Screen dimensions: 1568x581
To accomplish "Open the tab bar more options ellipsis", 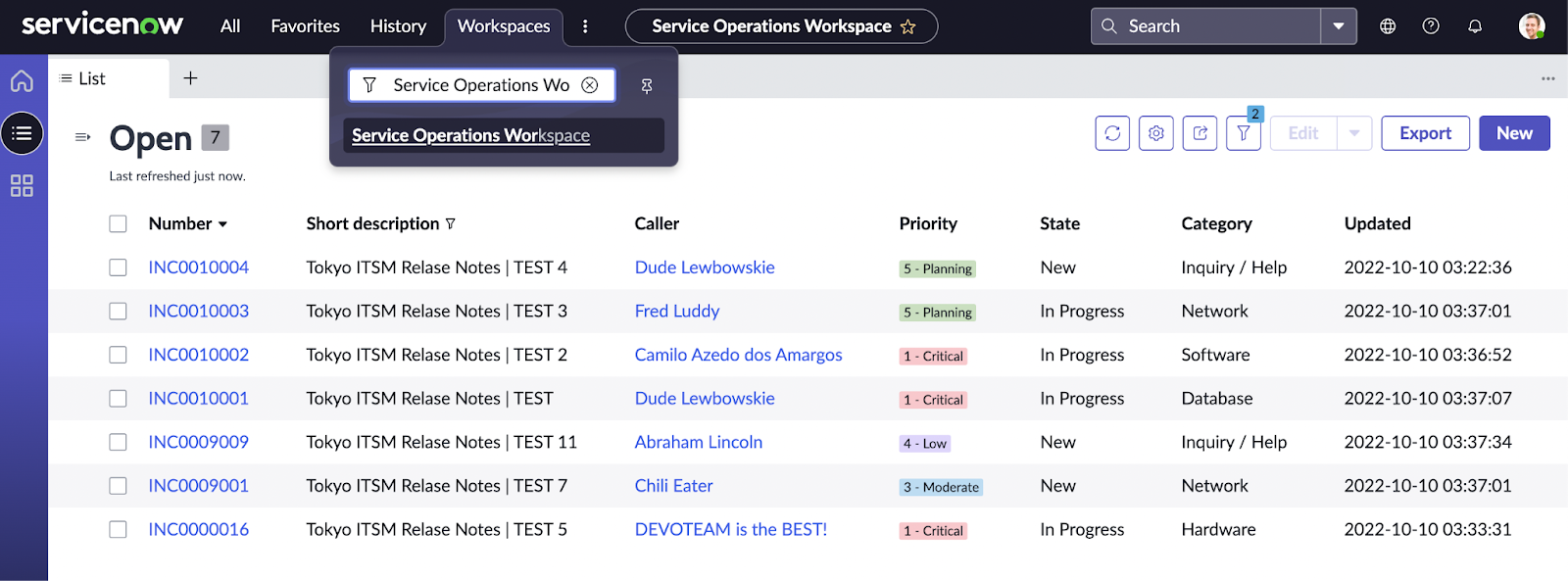I will (x=1547, y=78).
